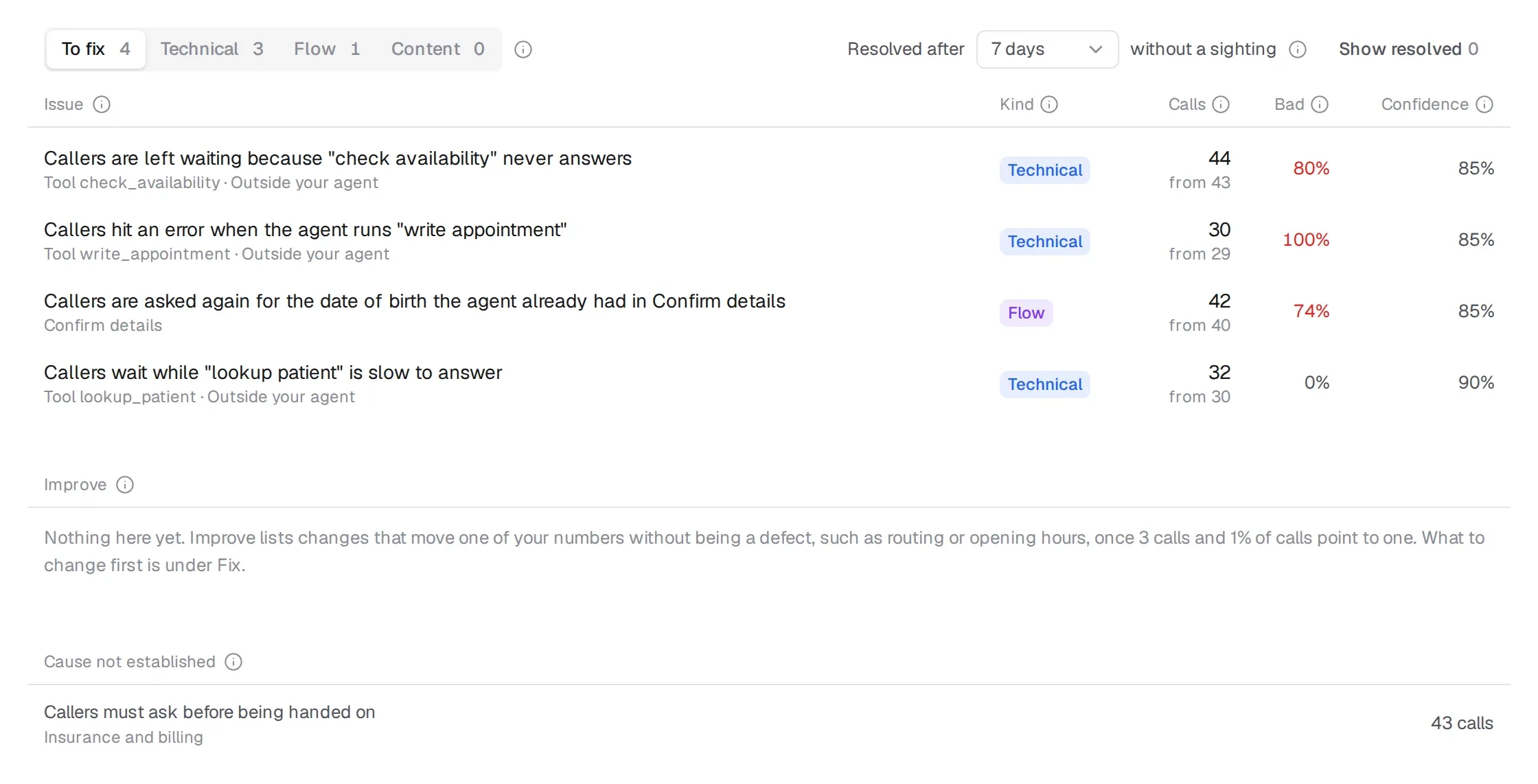Screen dimensions: 1538x784
Task: Switch to the Technical tab
Action: 211,49
